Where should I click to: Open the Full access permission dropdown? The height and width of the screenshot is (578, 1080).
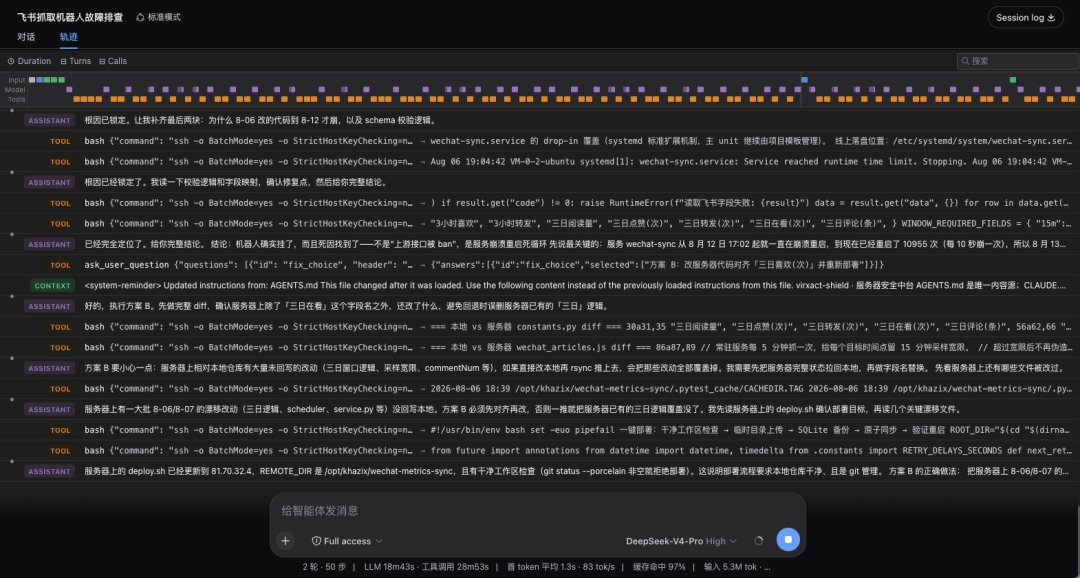pos(346,541)
